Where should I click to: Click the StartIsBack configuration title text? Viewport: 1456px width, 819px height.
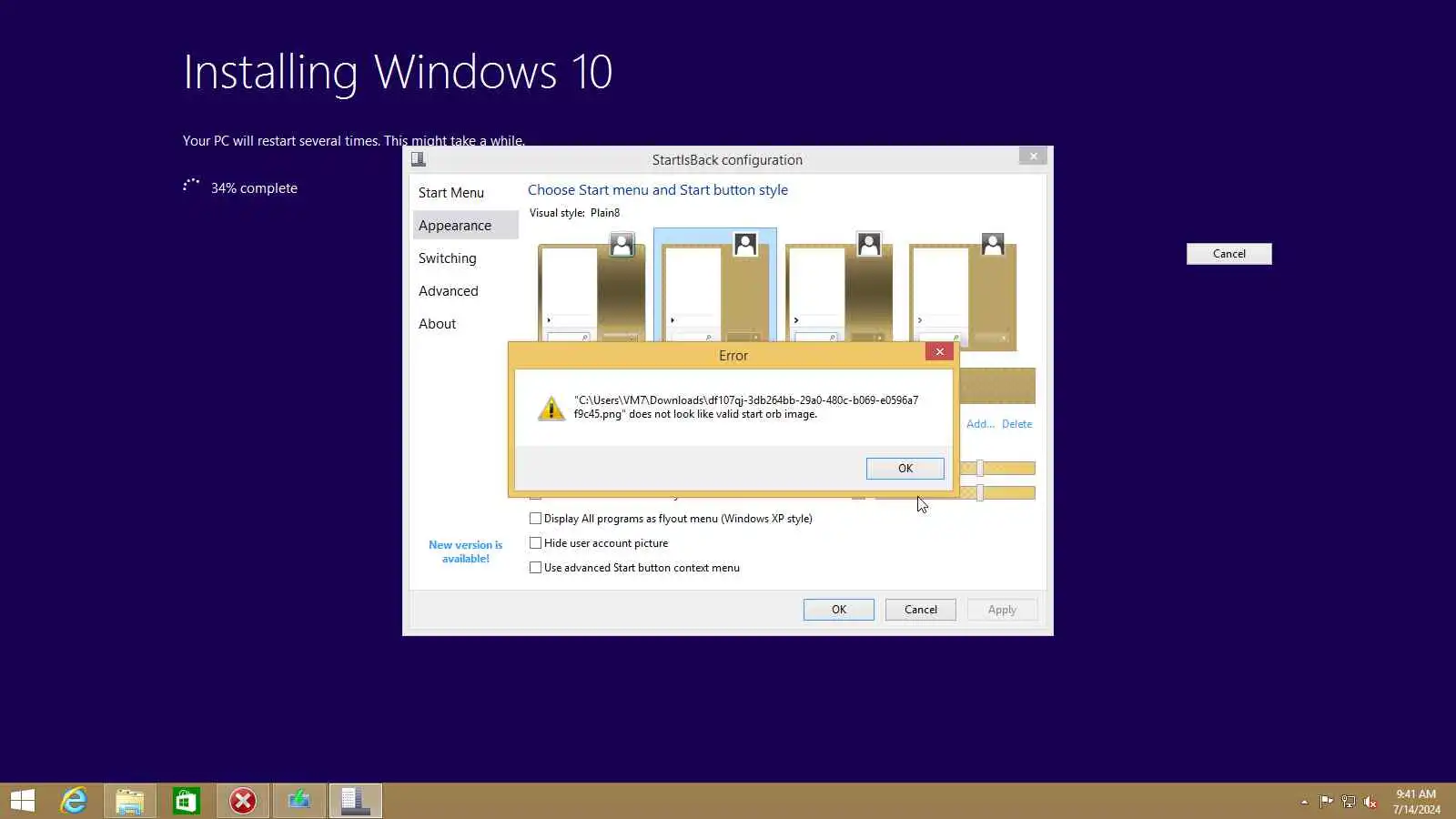tap(727, 160)
